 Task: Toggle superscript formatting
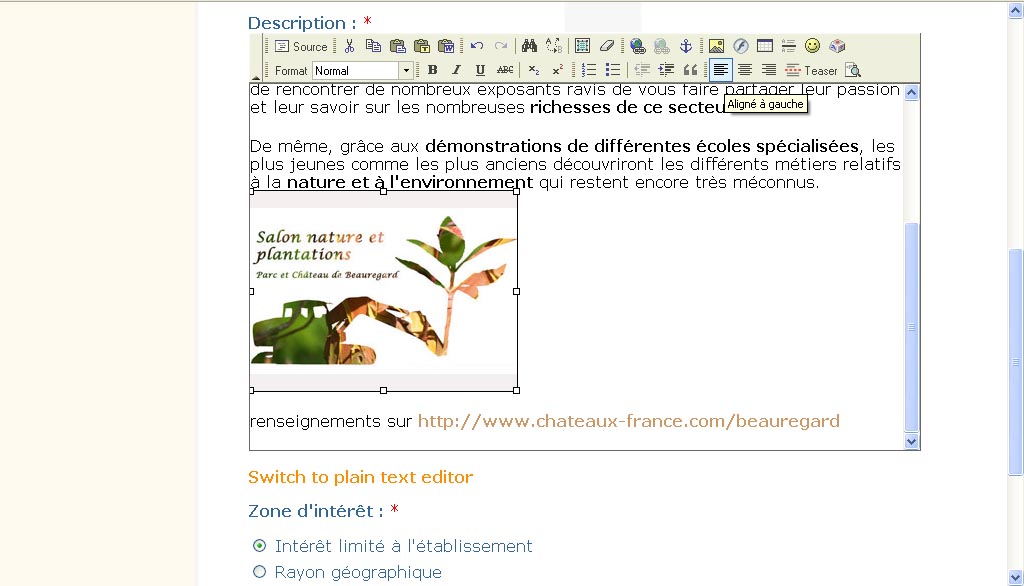558,70
